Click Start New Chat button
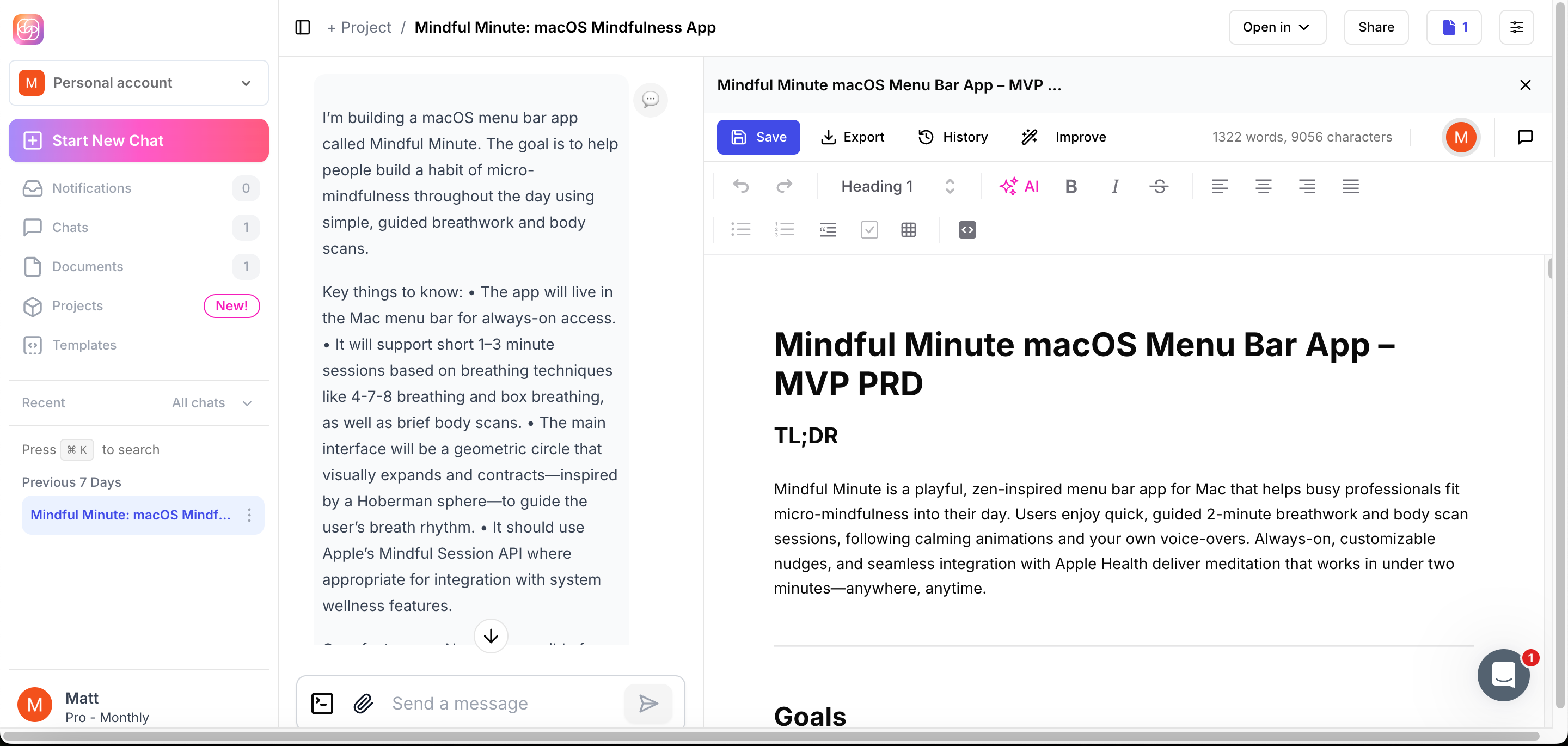The height and width of the screenshot is (746, 1568). (139, 140)
